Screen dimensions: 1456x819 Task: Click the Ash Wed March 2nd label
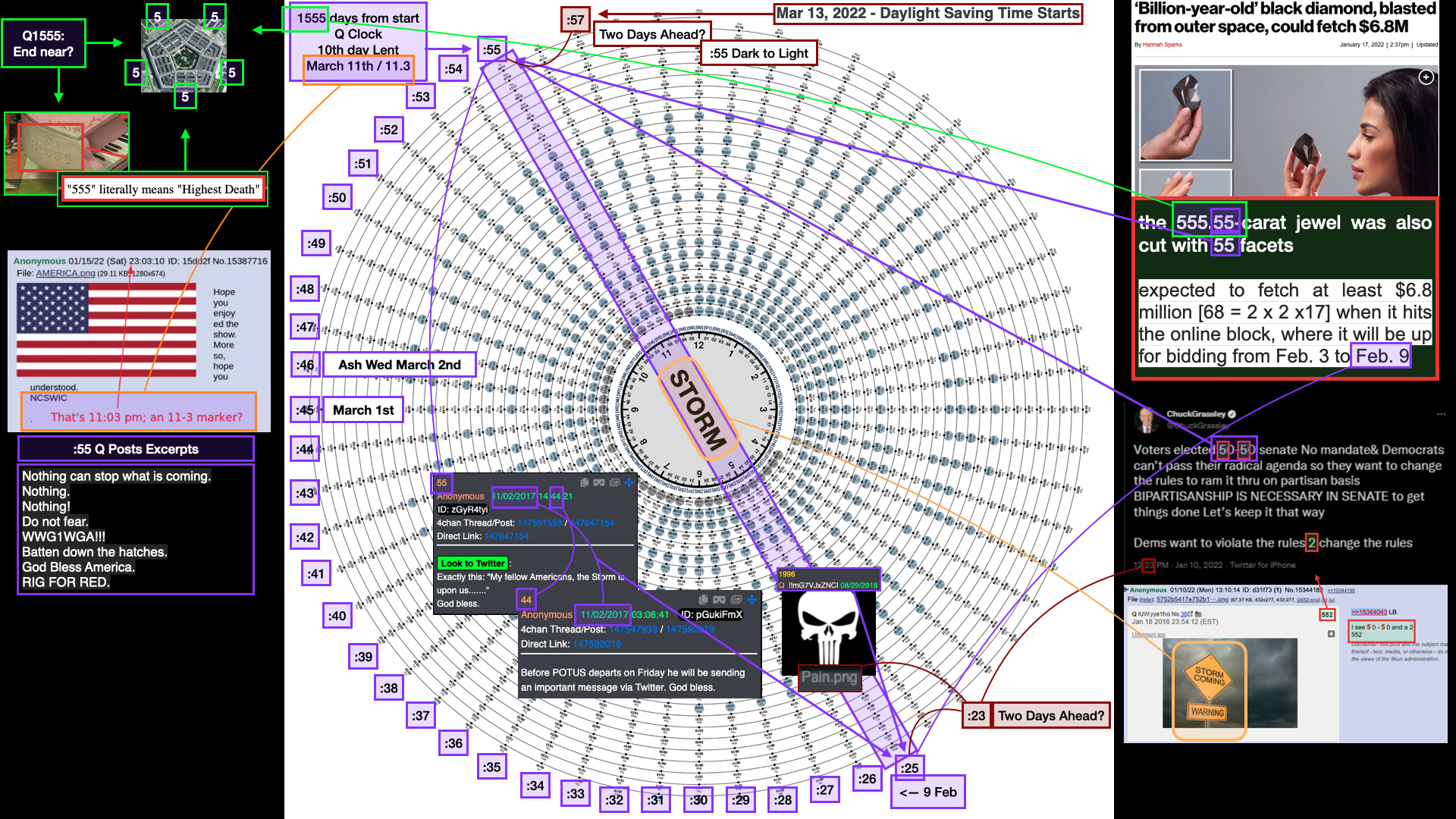pyautogui.click(x=400, y=365)
